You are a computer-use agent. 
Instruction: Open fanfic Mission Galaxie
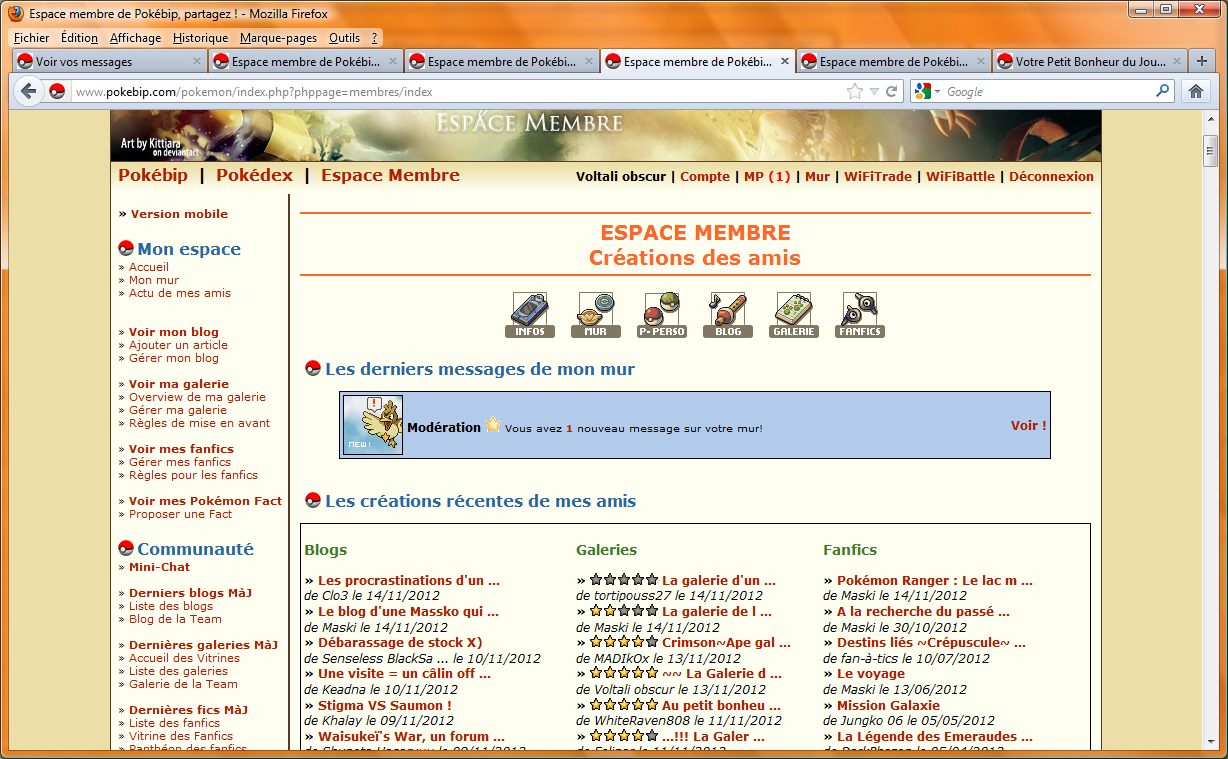click(x=889, y=705)
